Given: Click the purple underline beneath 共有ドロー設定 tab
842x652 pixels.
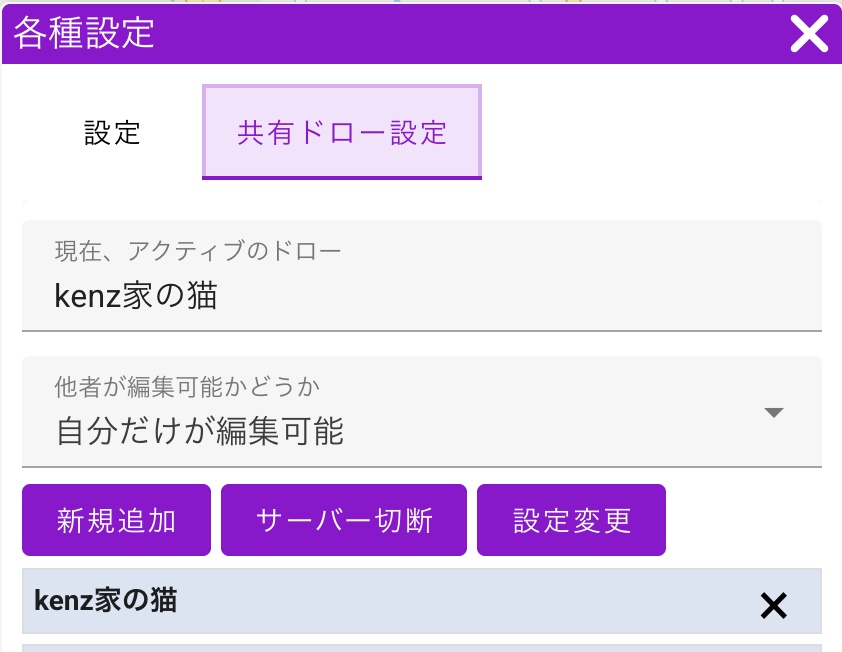Looking at the screenshot, I should 342,177.
